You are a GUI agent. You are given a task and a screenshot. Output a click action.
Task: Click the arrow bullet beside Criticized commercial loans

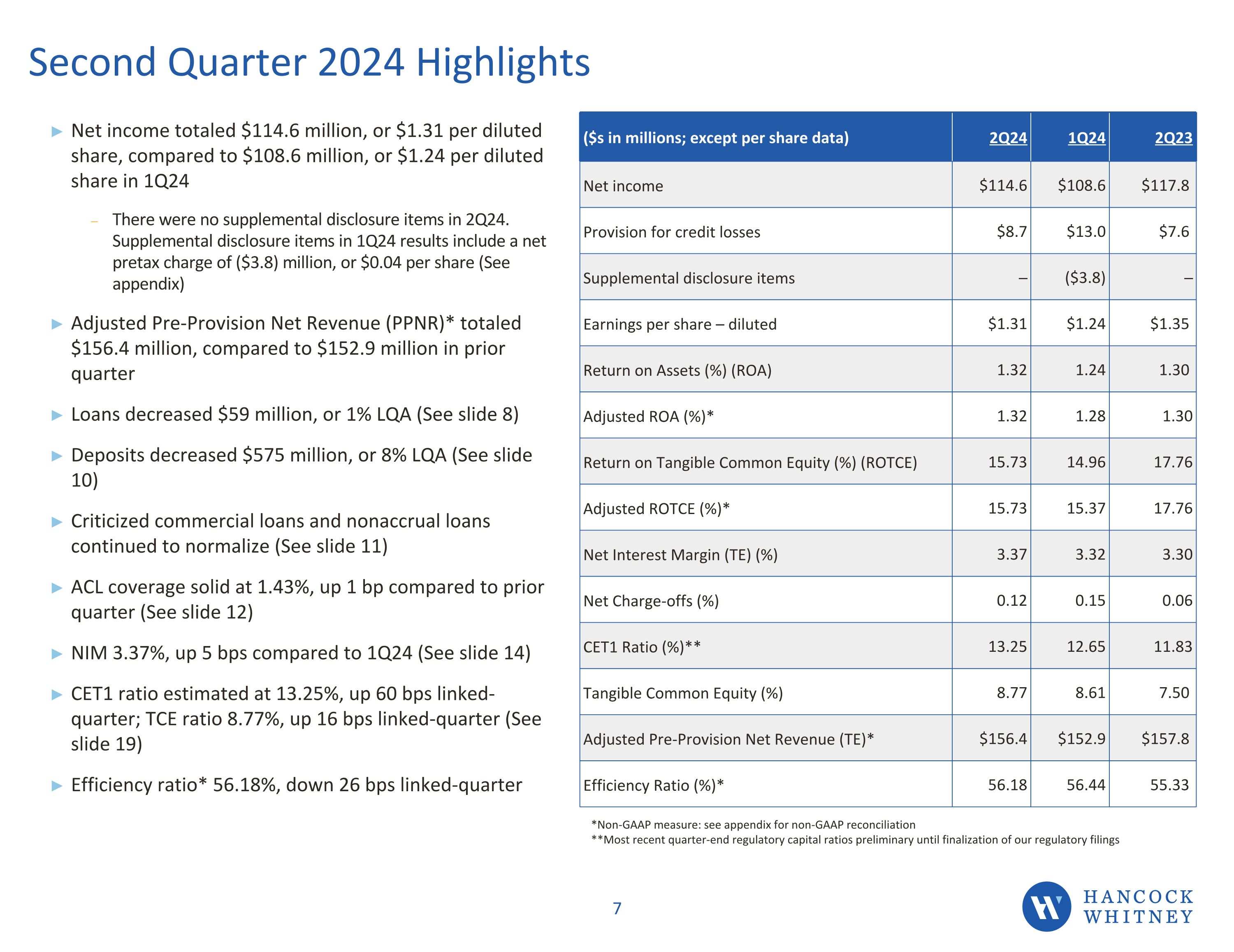[56, 522]
